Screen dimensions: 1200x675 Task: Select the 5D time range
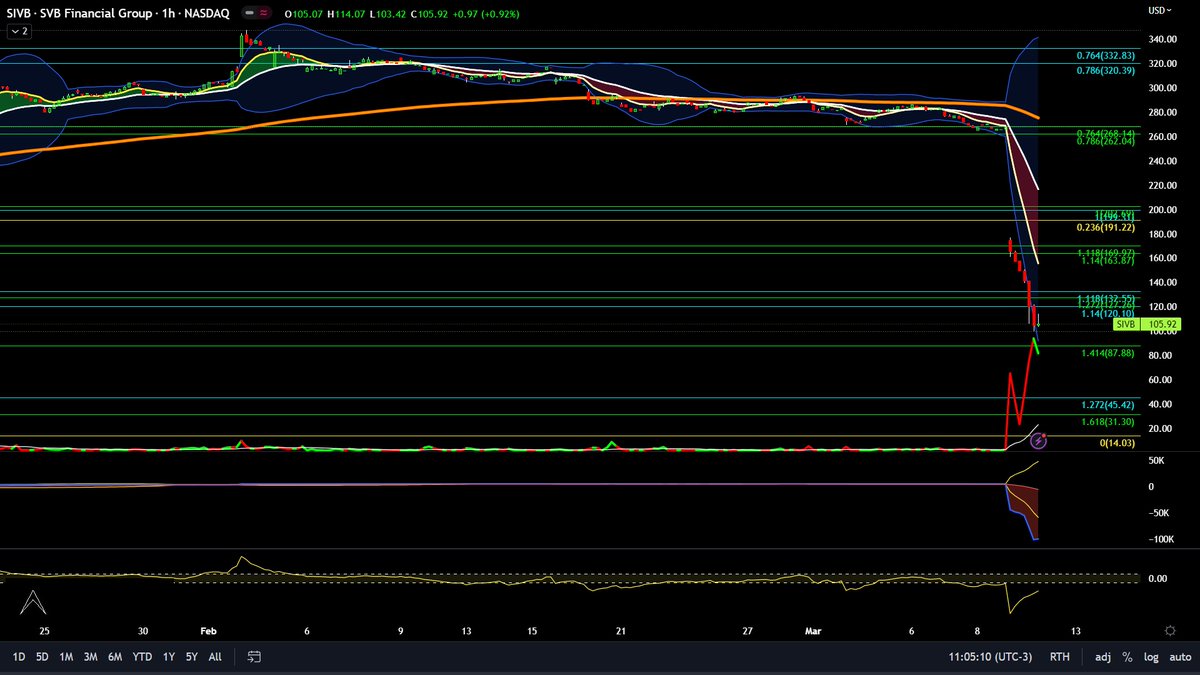point(42,657)
